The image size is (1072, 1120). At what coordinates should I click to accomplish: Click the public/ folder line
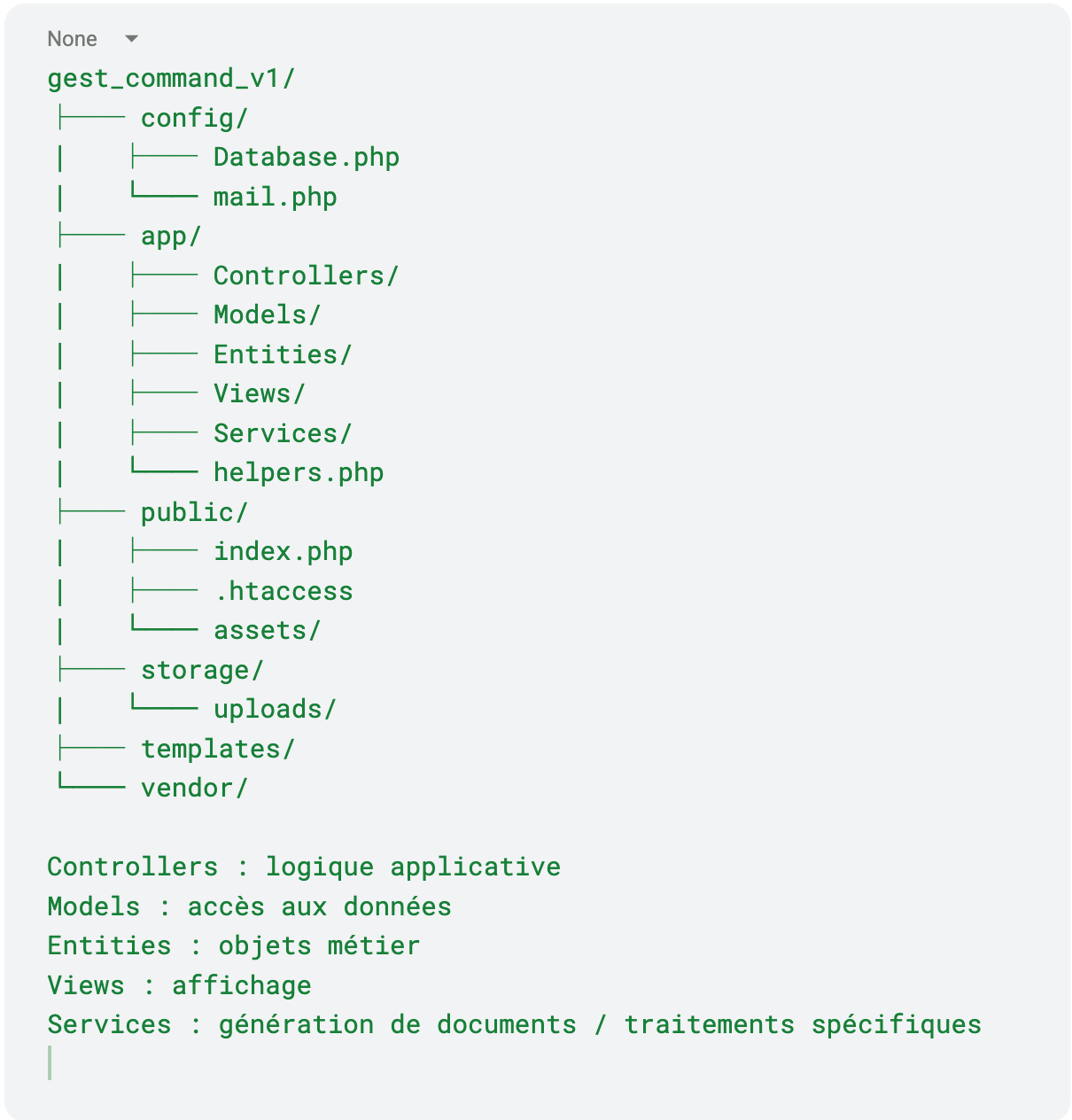point(194,512)
